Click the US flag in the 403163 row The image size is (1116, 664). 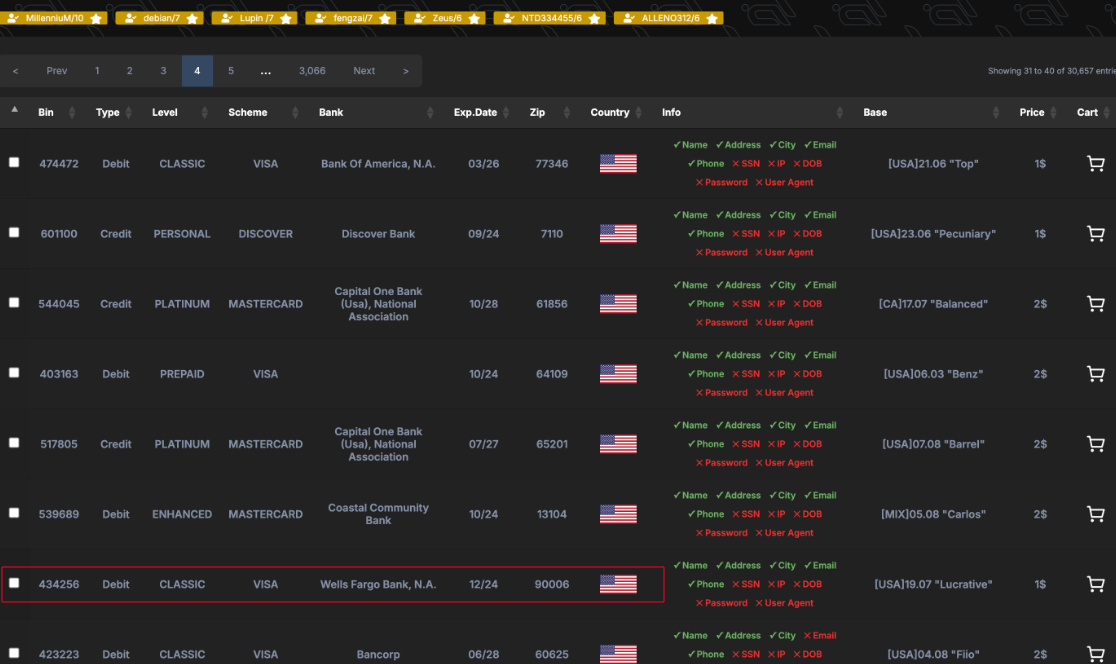click(x=618, y=374)
